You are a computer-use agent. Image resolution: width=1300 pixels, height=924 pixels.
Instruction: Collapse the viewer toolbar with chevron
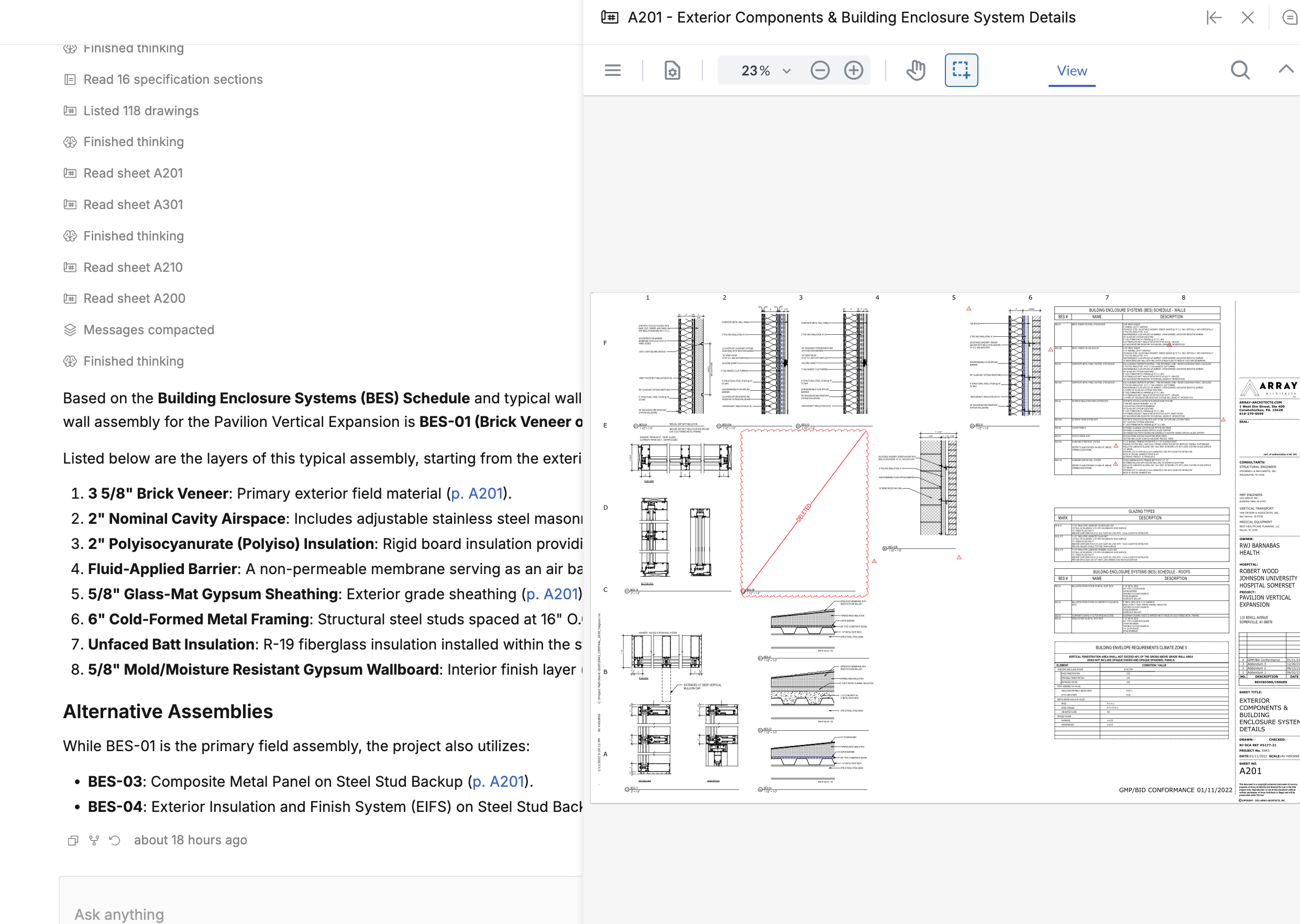pyautogui.click(x=1285, y=70)
